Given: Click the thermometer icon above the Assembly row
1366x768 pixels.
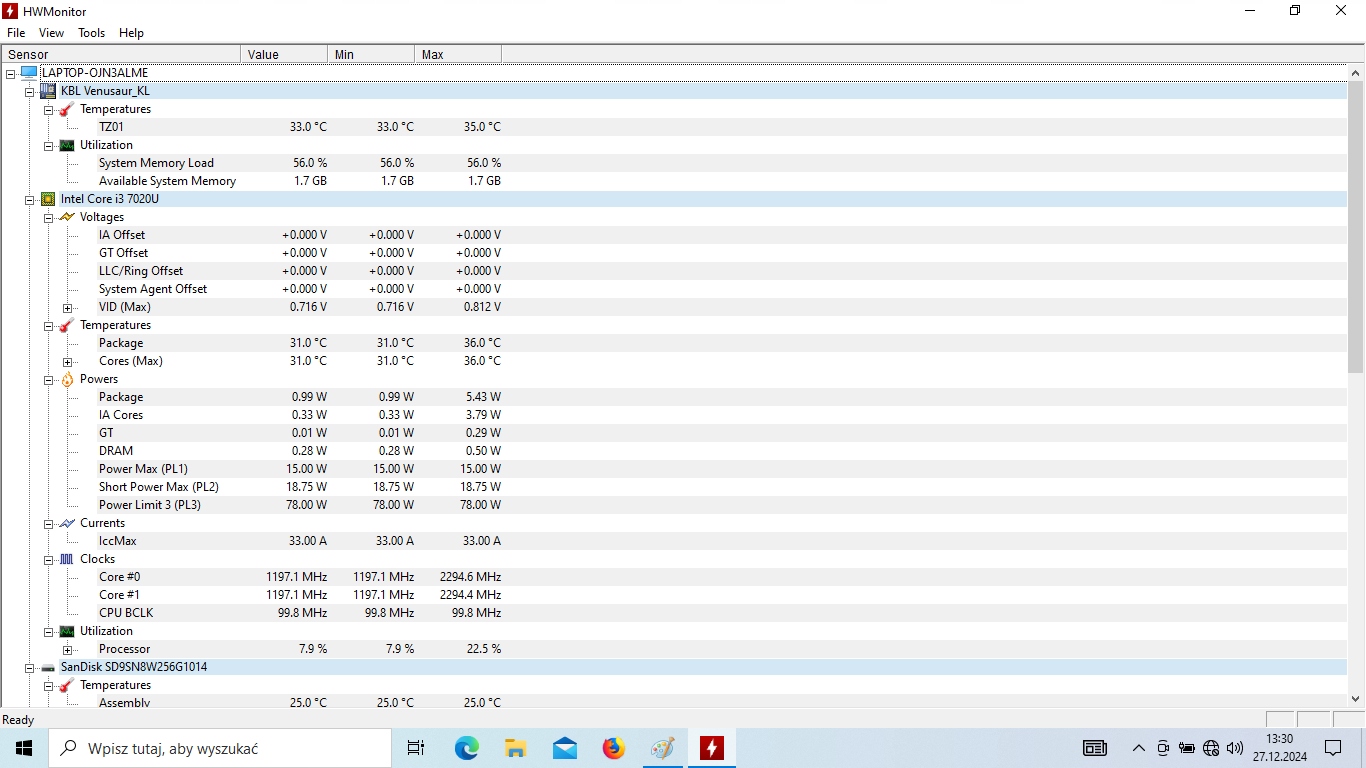Looking at the screenshot, I should [67, 685].
